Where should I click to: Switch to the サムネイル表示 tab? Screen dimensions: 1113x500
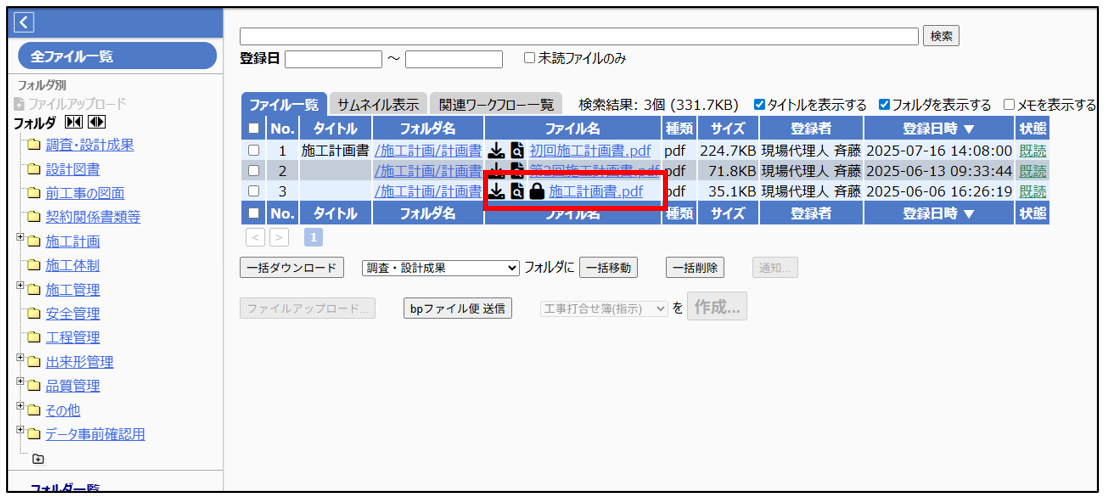coord(377,105)
